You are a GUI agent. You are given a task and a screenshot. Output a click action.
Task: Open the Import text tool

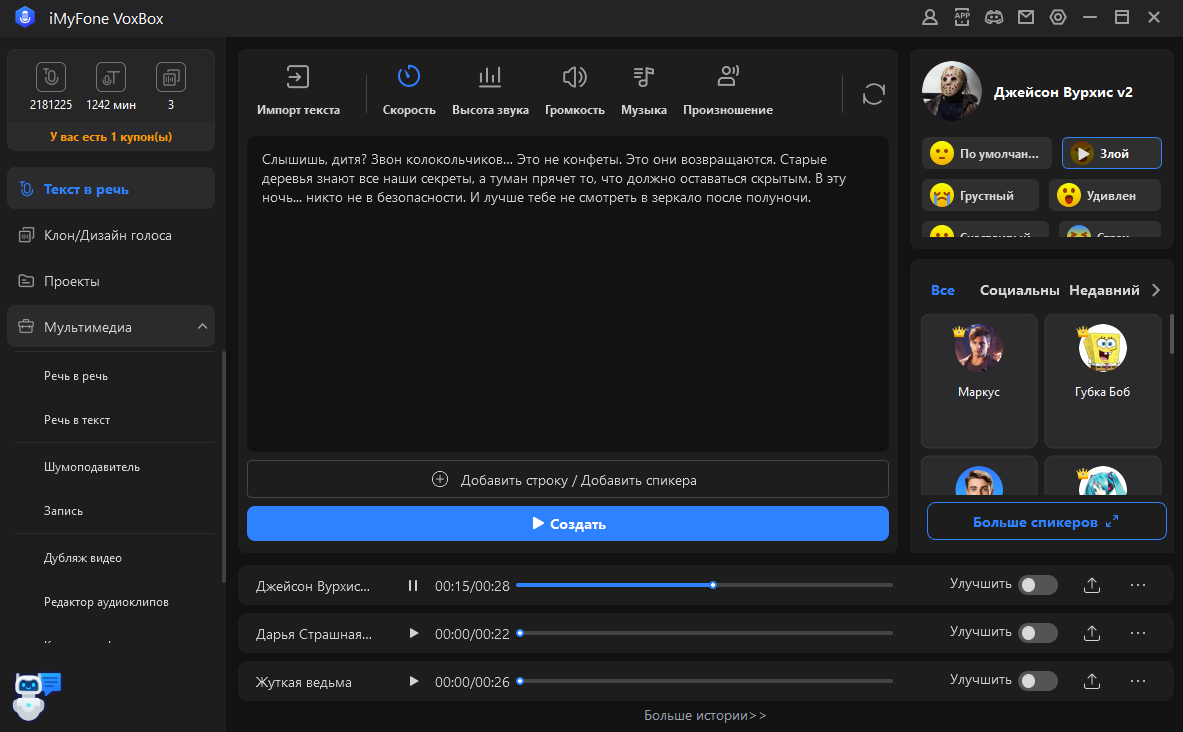coord(298,90)
